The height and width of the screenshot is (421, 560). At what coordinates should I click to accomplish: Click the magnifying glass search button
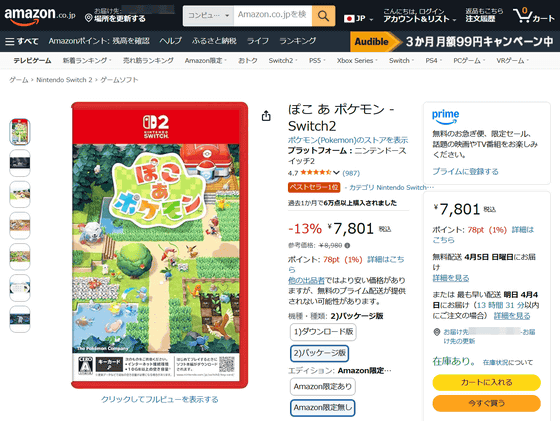323,16
